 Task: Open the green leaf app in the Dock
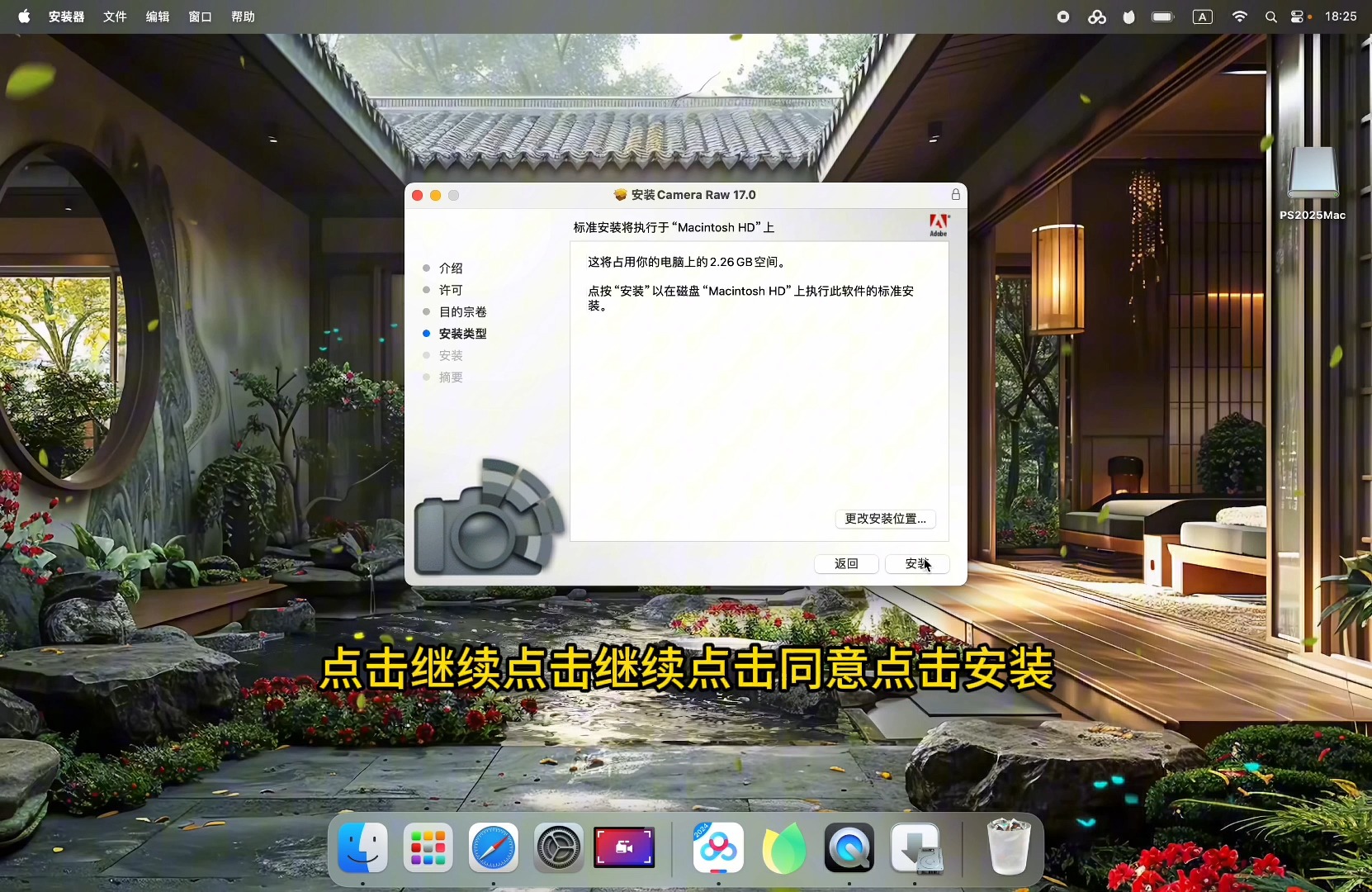(783, 847)
